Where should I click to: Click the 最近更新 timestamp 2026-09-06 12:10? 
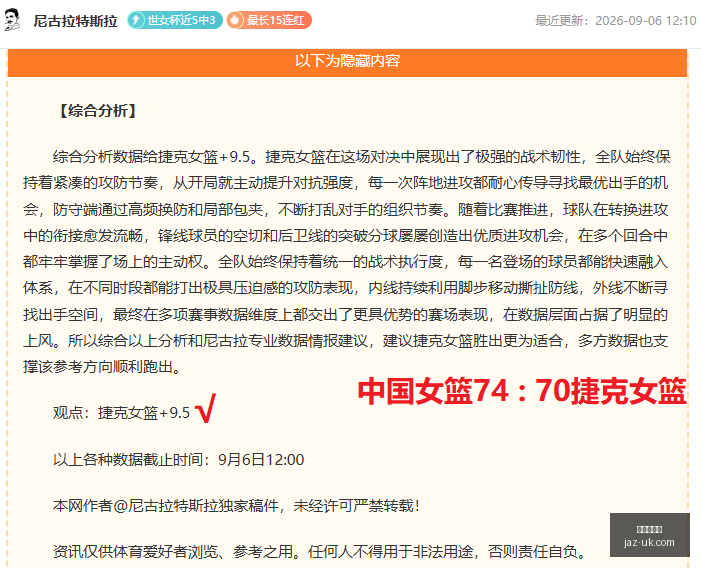pos(616,21)
